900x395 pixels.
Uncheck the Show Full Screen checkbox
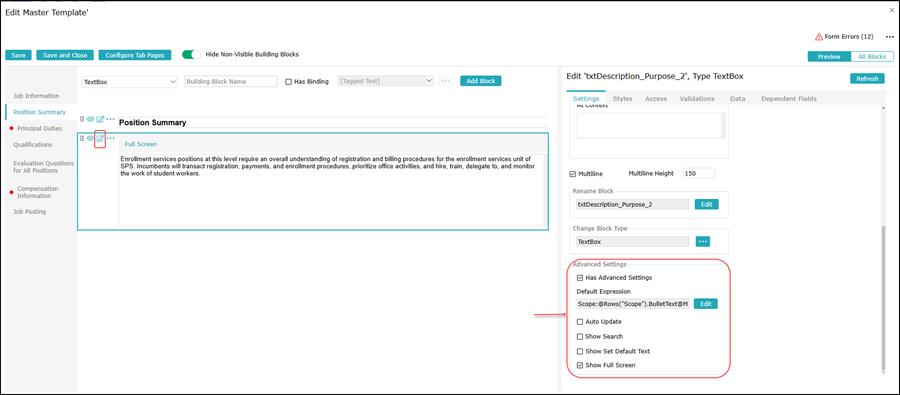(580, 365)
